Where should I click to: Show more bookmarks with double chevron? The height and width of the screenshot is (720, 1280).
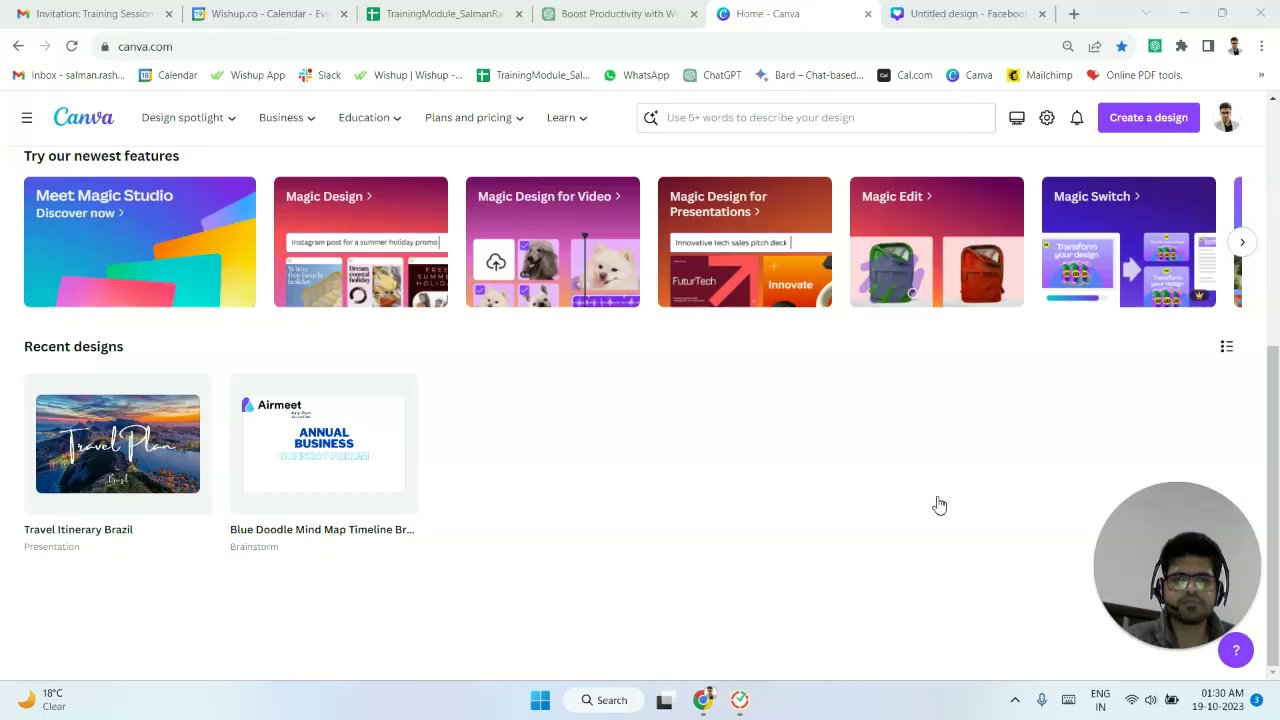point(1260,75)
